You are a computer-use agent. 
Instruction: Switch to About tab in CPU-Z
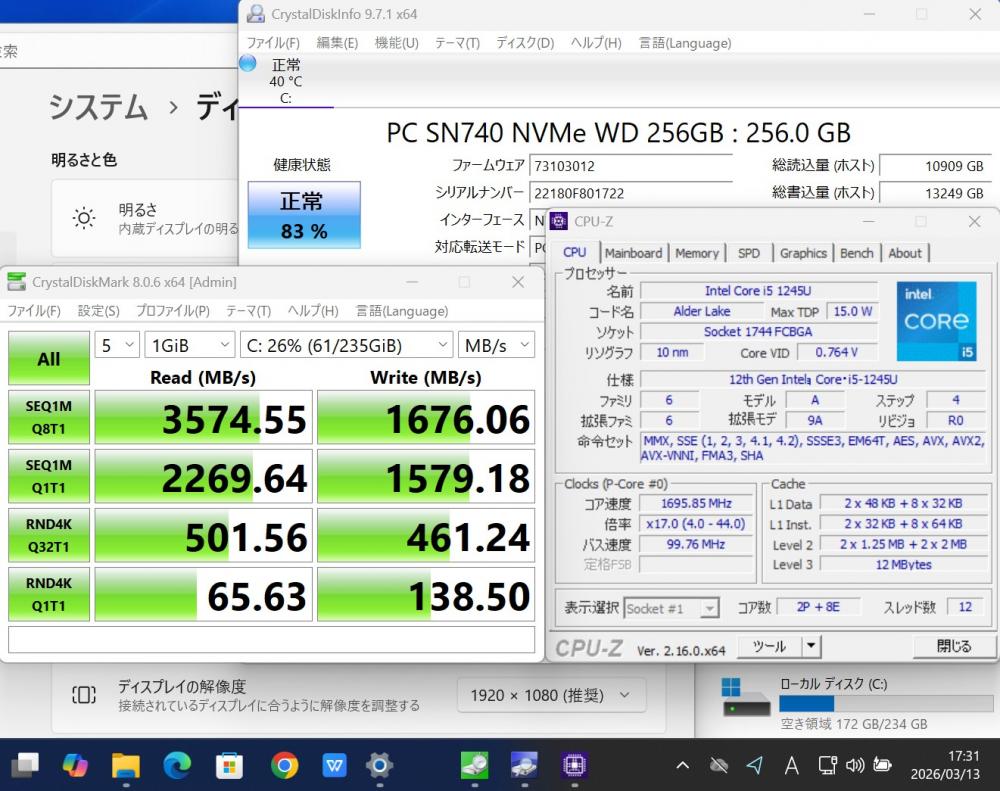tap(904, 253)
